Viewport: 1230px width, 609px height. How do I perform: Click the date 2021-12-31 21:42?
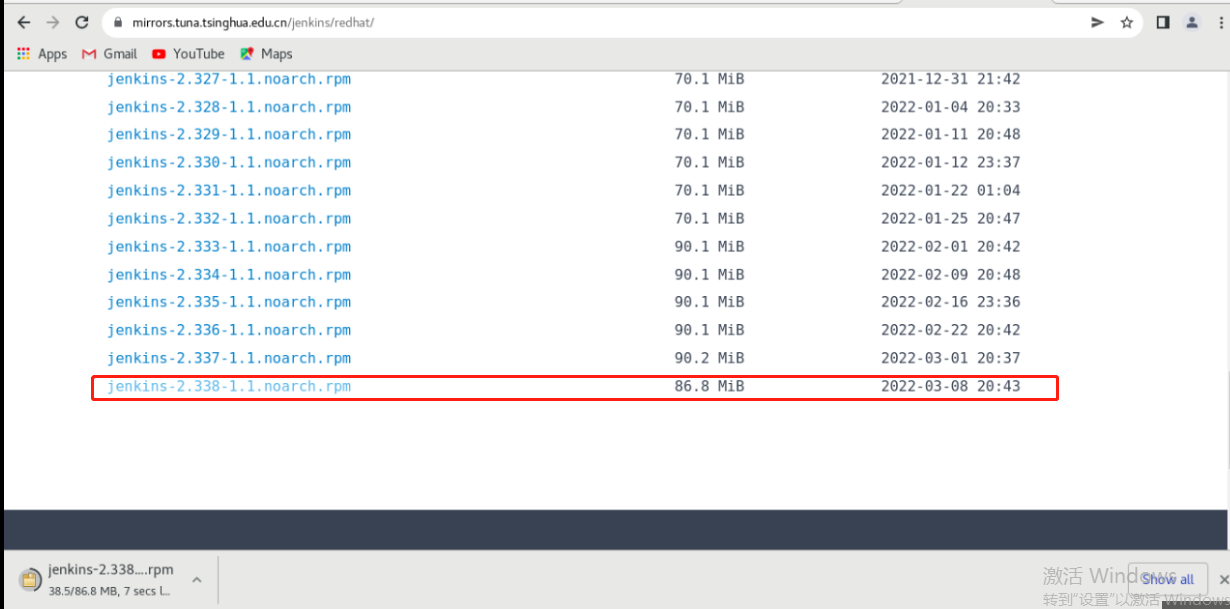(950, 79)
